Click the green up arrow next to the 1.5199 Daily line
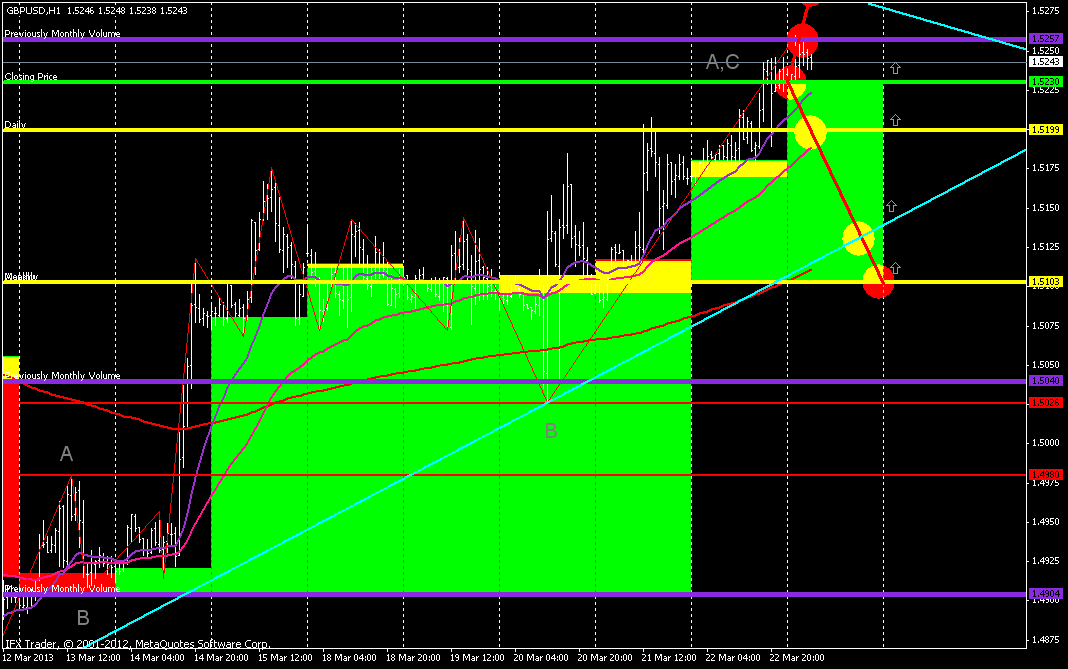The height and width of the screenshot is (669, 1068). 895,120
